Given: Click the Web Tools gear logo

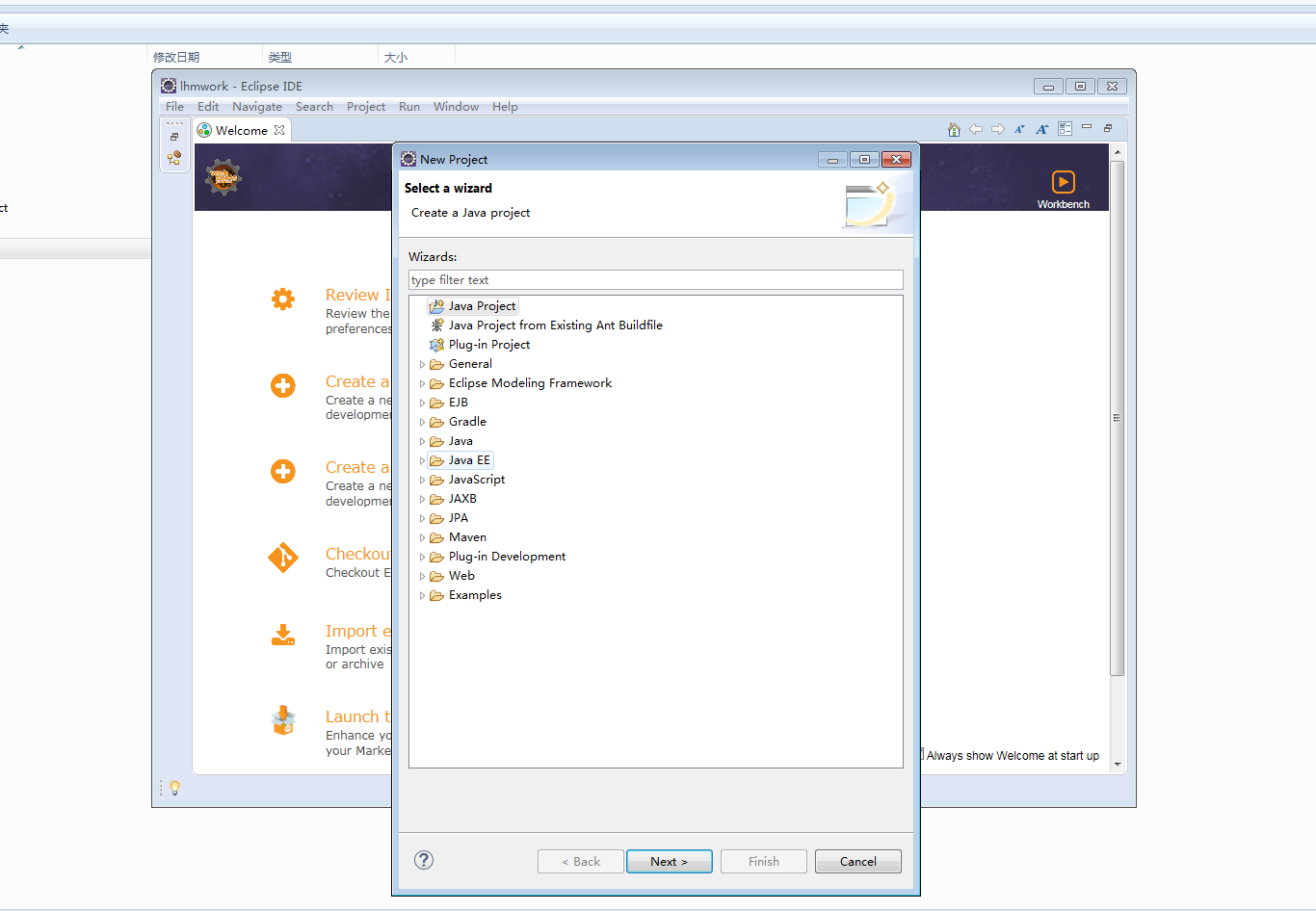Looking at the screenshot, I should (224, 178).
